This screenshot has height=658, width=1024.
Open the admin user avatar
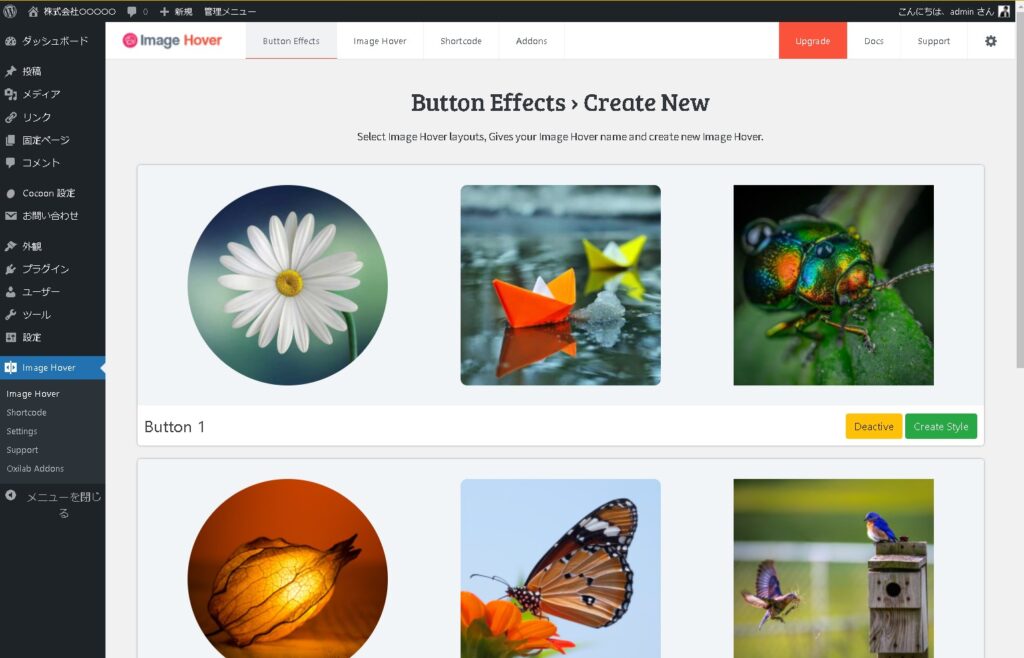(1004, 11)
